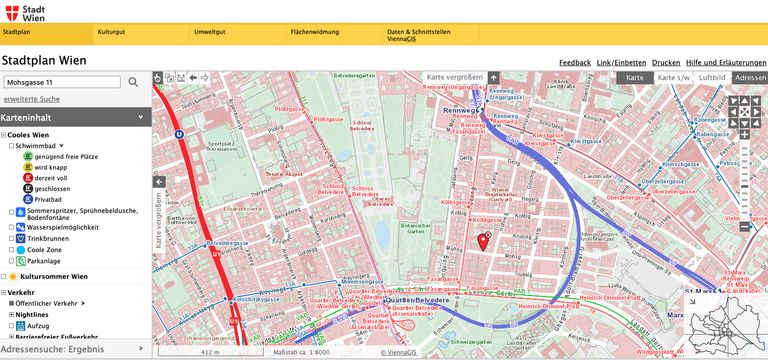Viewport: 768px width, 360px height.
Task: Toggle the Adressen overlay button
Action: click(x=750, y=78)
